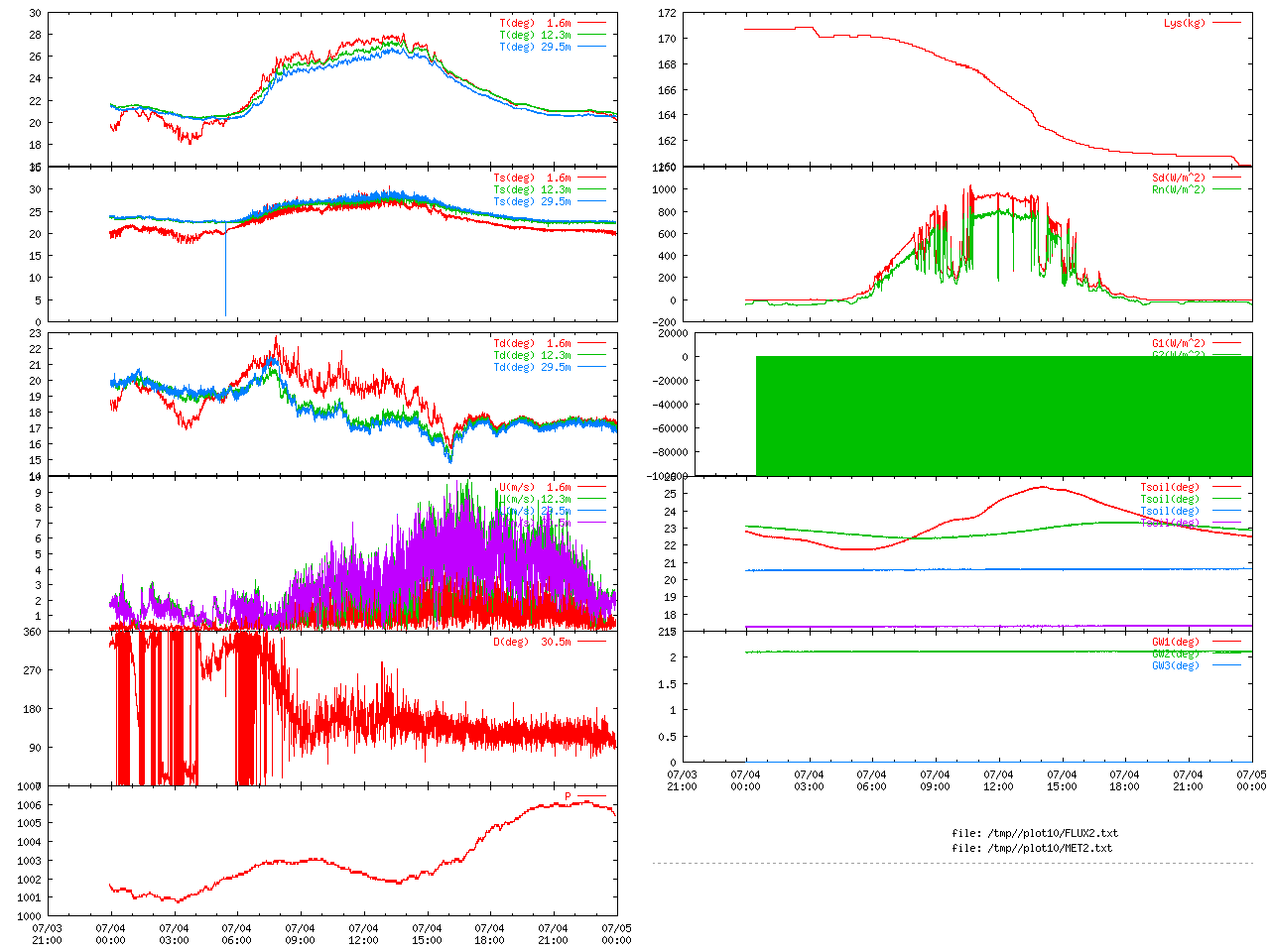Select the Lys(kg) legend label
This screenshot has height=952, width=1270.
pos(1186,23)
